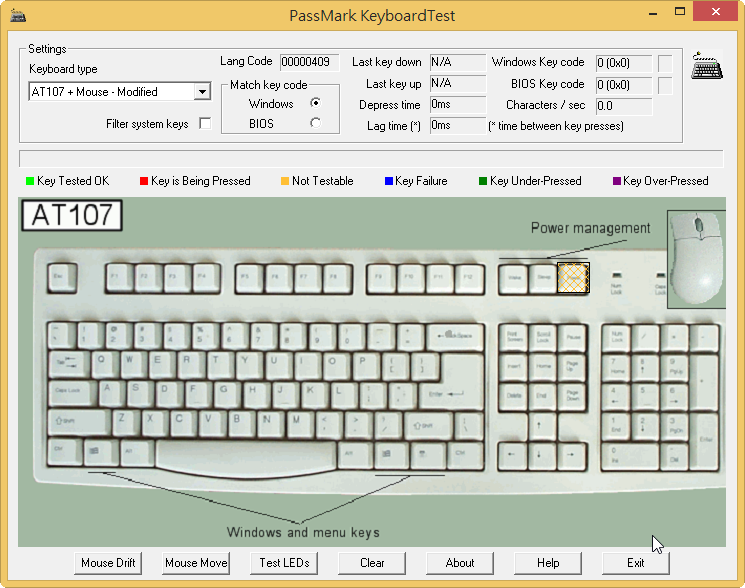Click the Num Lock key on numpad
Viewport: 745px width, 588px height.
pos(617,338)
